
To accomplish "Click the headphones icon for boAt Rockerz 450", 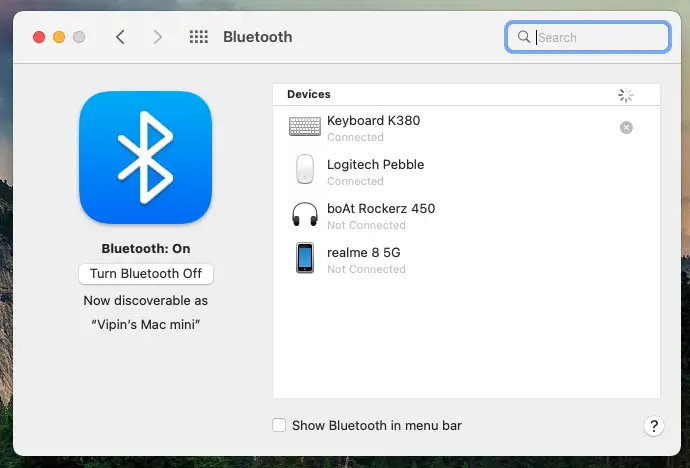I will click(x=305, y=214).
